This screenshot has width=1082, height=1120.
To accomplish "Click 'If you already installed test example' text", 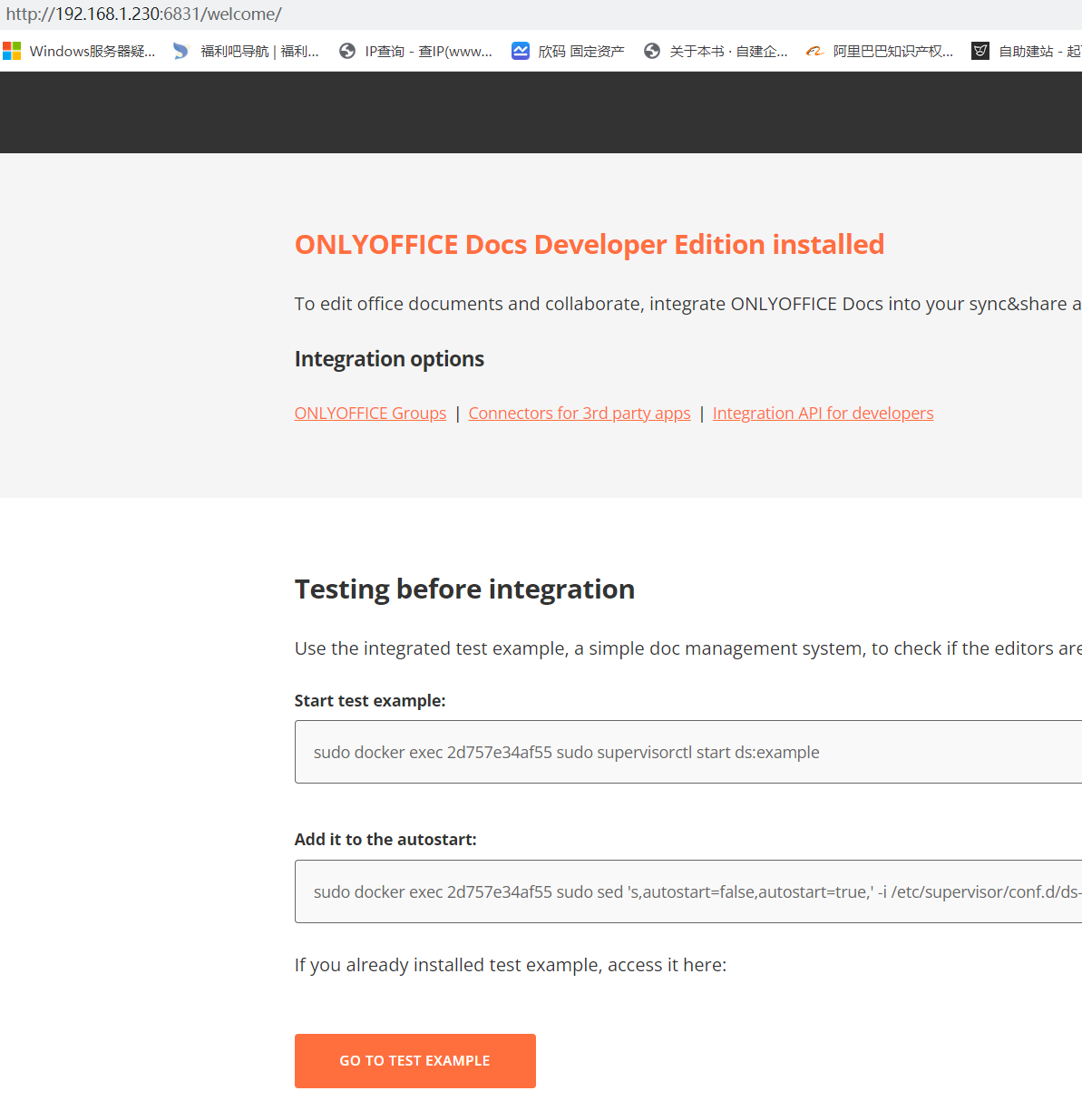I will (x=511, y=965).
